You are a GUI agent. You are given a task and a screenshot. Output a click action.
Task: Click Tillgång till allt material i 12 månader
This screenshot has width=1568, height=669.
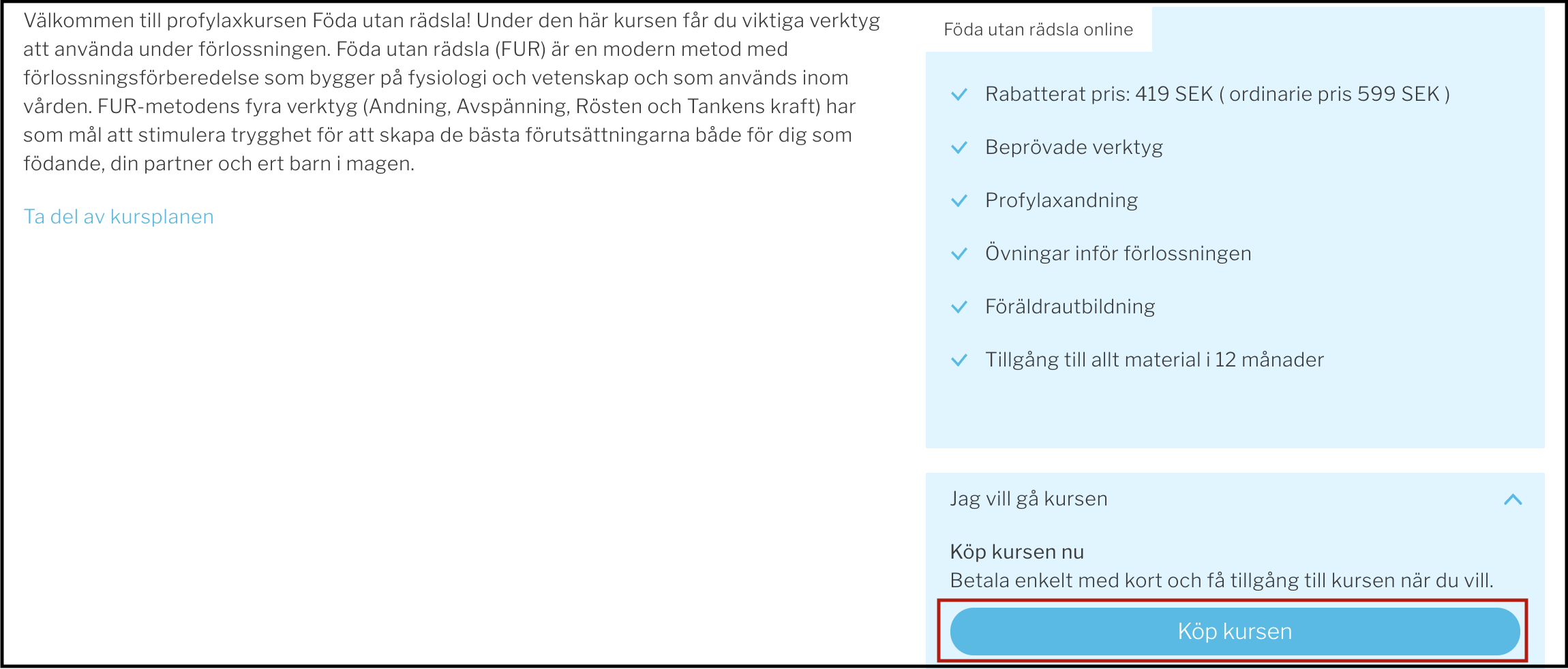[x=1154, y=360]
